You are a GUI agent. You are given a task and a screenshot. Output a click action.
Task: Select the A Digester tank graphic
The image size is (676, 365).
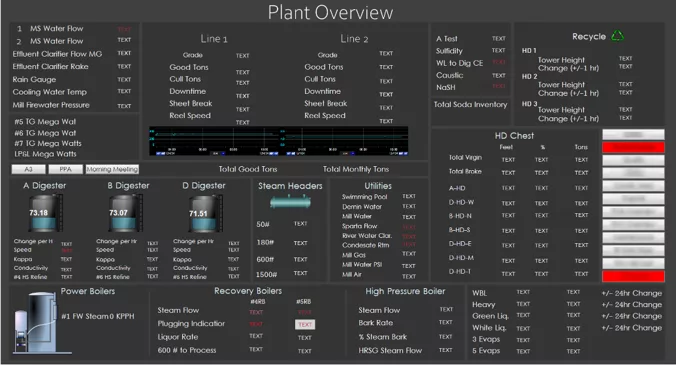pos(45,213)
